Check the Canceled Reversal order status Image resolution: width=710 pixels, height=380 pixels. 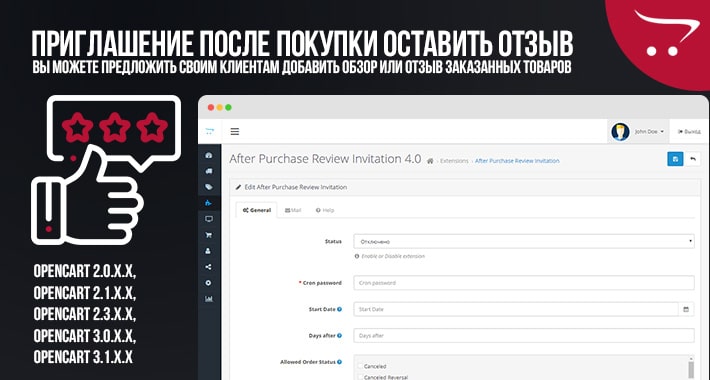(x=360, y=377)
